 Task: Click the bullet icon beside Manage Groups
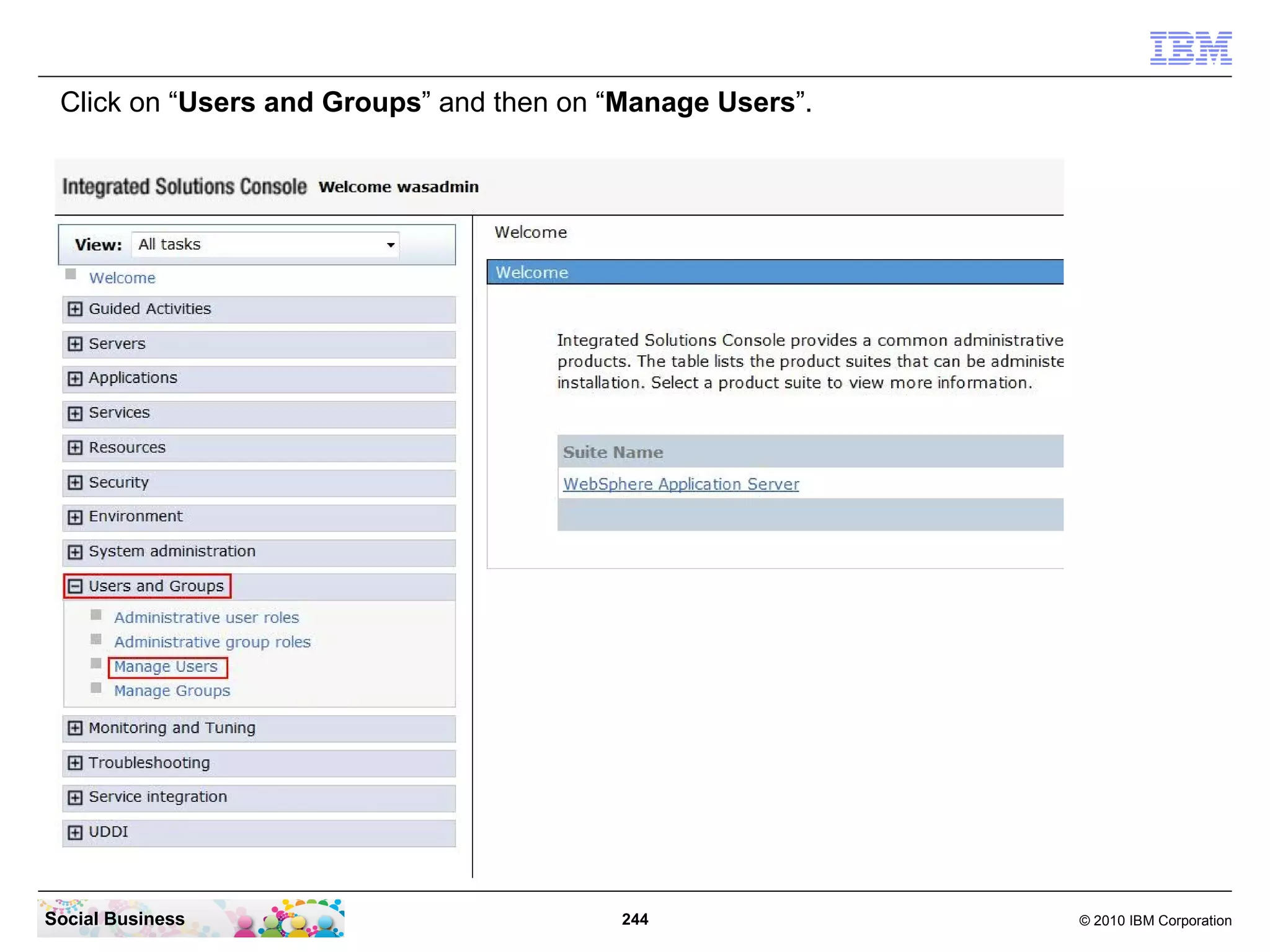click(96, 687)
